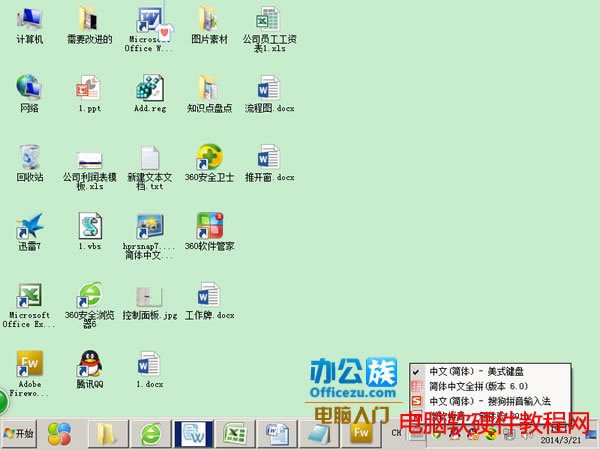Click the CH language indicator
This screenshot has width=600, height=450.
coord(396,433)
